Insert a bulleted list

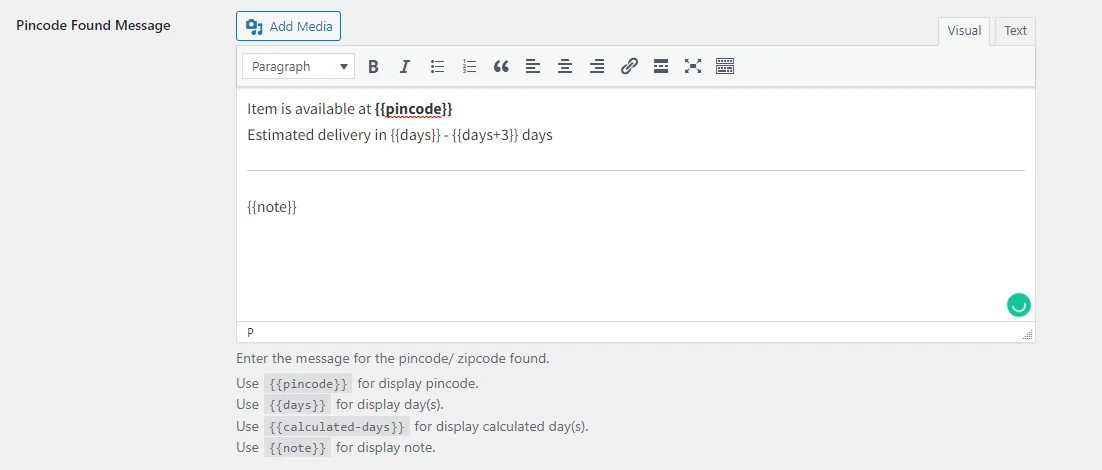coord(437,67)
